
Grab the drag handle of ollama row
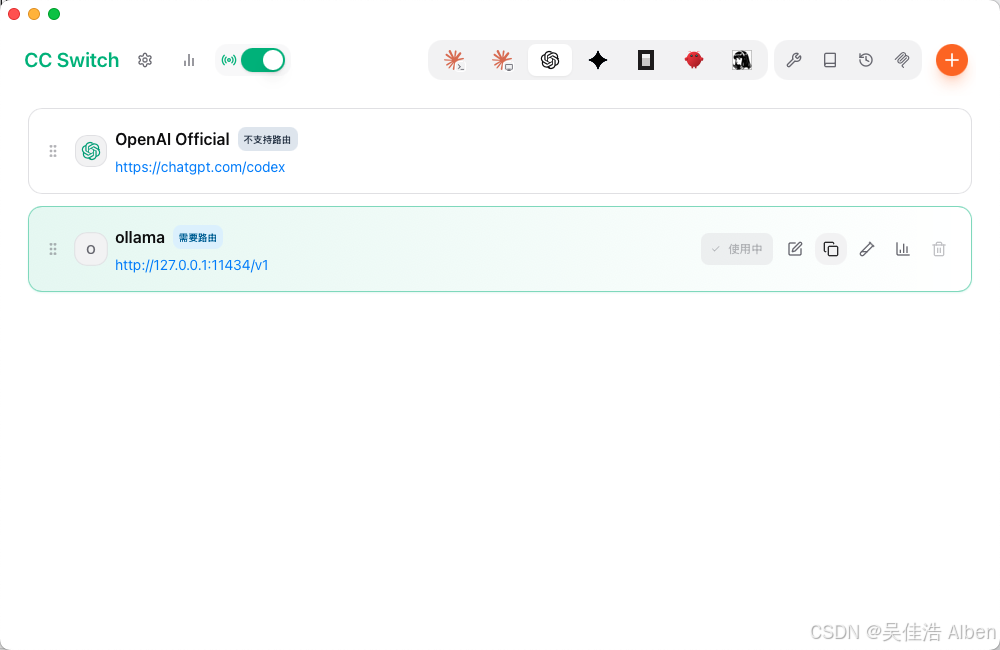pyautogui.click(x=53, y=249)
